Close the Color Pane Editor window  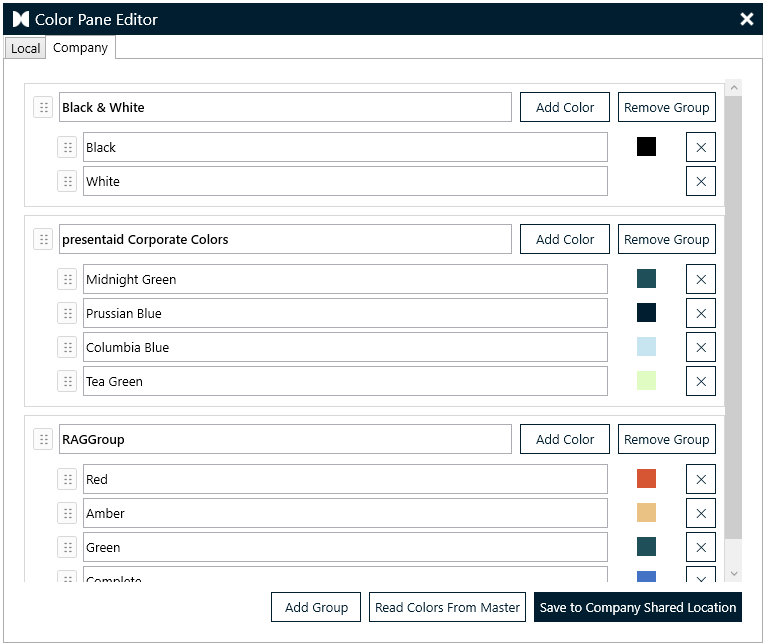[x=746, y=19]
